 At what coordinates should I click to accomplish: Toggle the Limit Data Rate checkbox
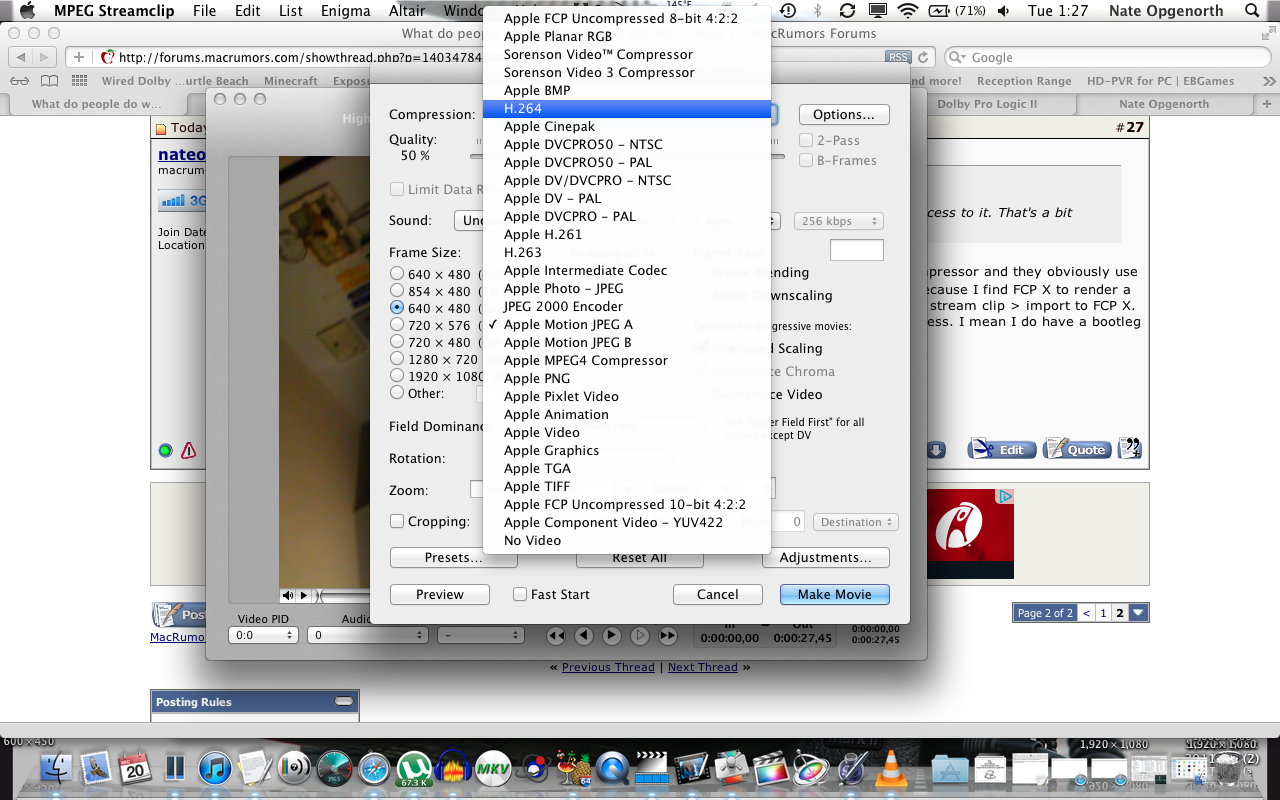coord(397,190)
